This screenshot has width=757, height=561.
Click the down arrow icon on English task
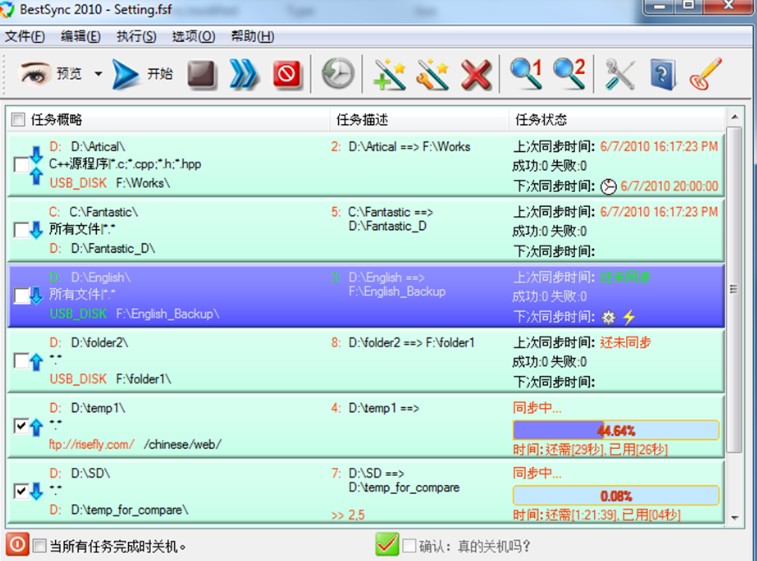(x=36, y=295)
